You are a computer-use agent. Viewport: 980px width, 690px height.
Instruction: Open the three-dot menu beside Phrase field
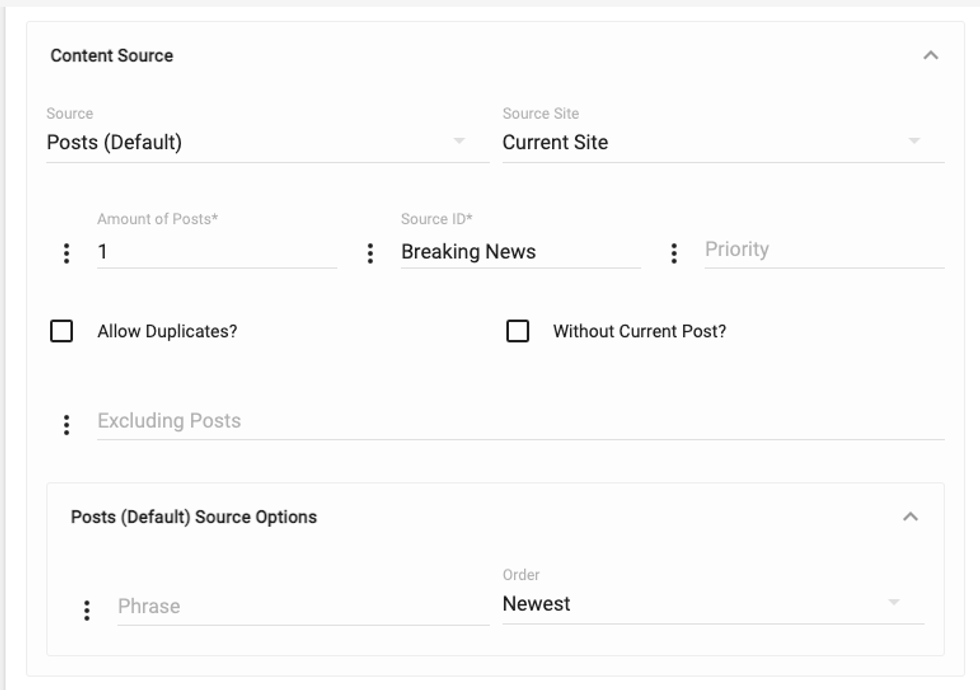point(87,610)
